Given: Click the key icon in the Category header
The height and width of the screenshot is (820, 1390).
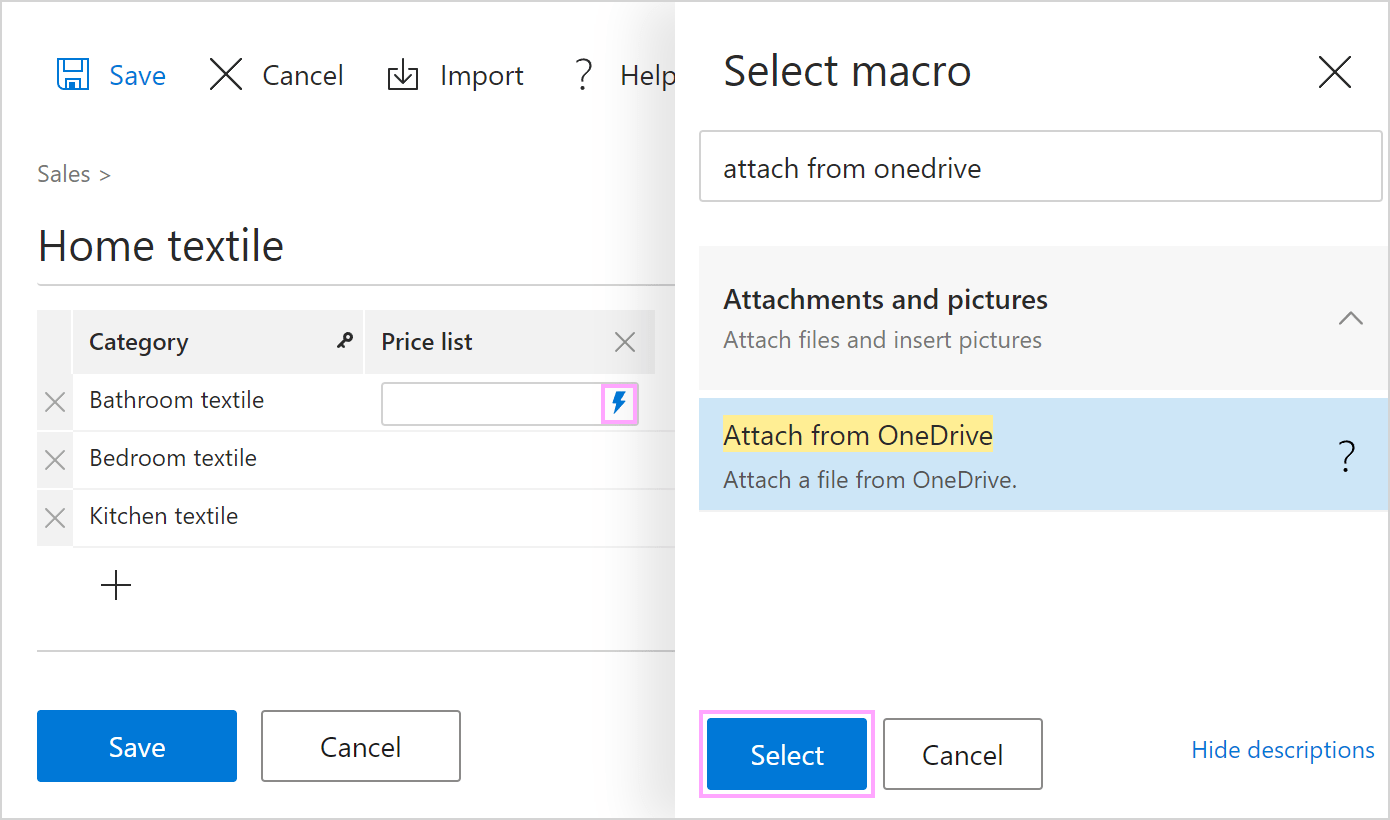Looking at the screenshot, I should [345, 341].
